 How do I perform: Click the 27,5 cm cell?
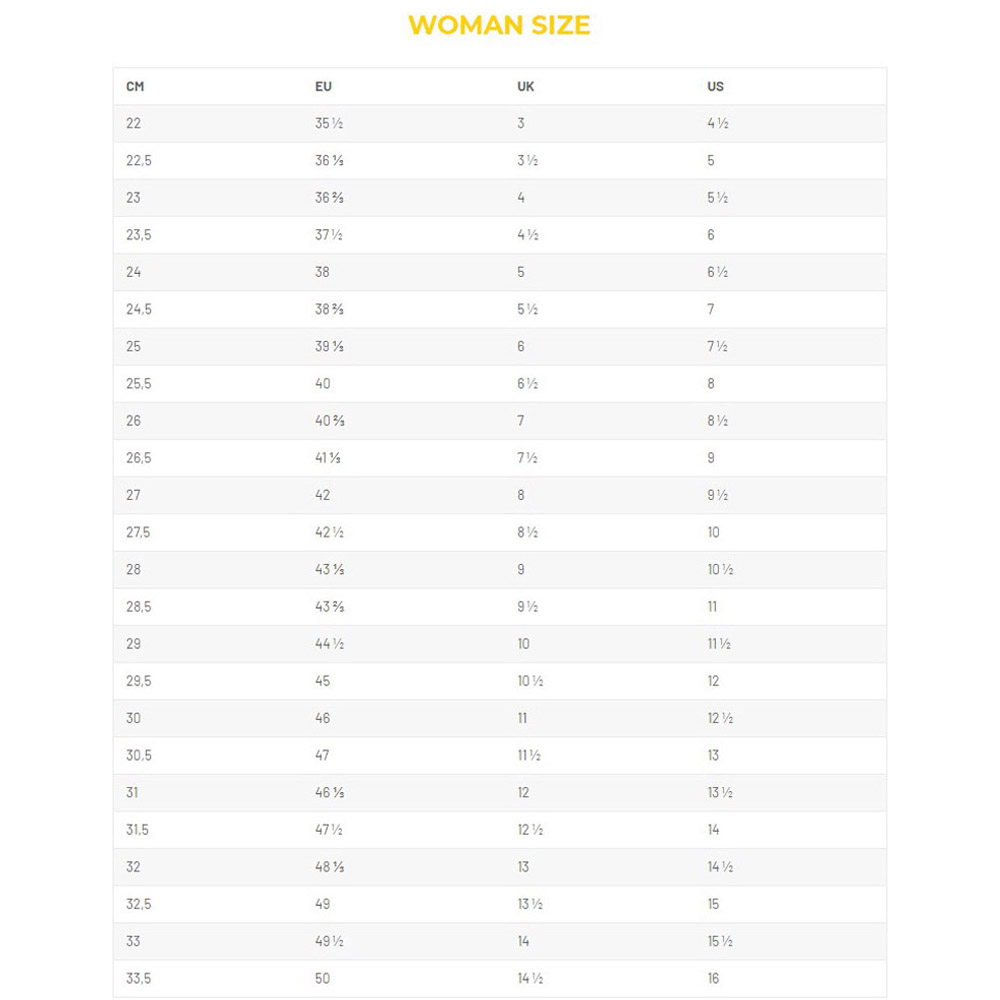coord(138,533)
